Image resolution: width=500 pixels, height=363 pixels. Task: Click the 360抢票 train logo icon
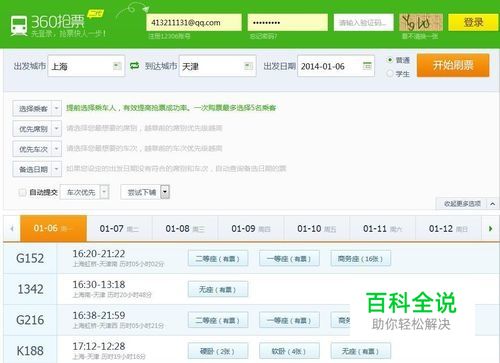19,26
